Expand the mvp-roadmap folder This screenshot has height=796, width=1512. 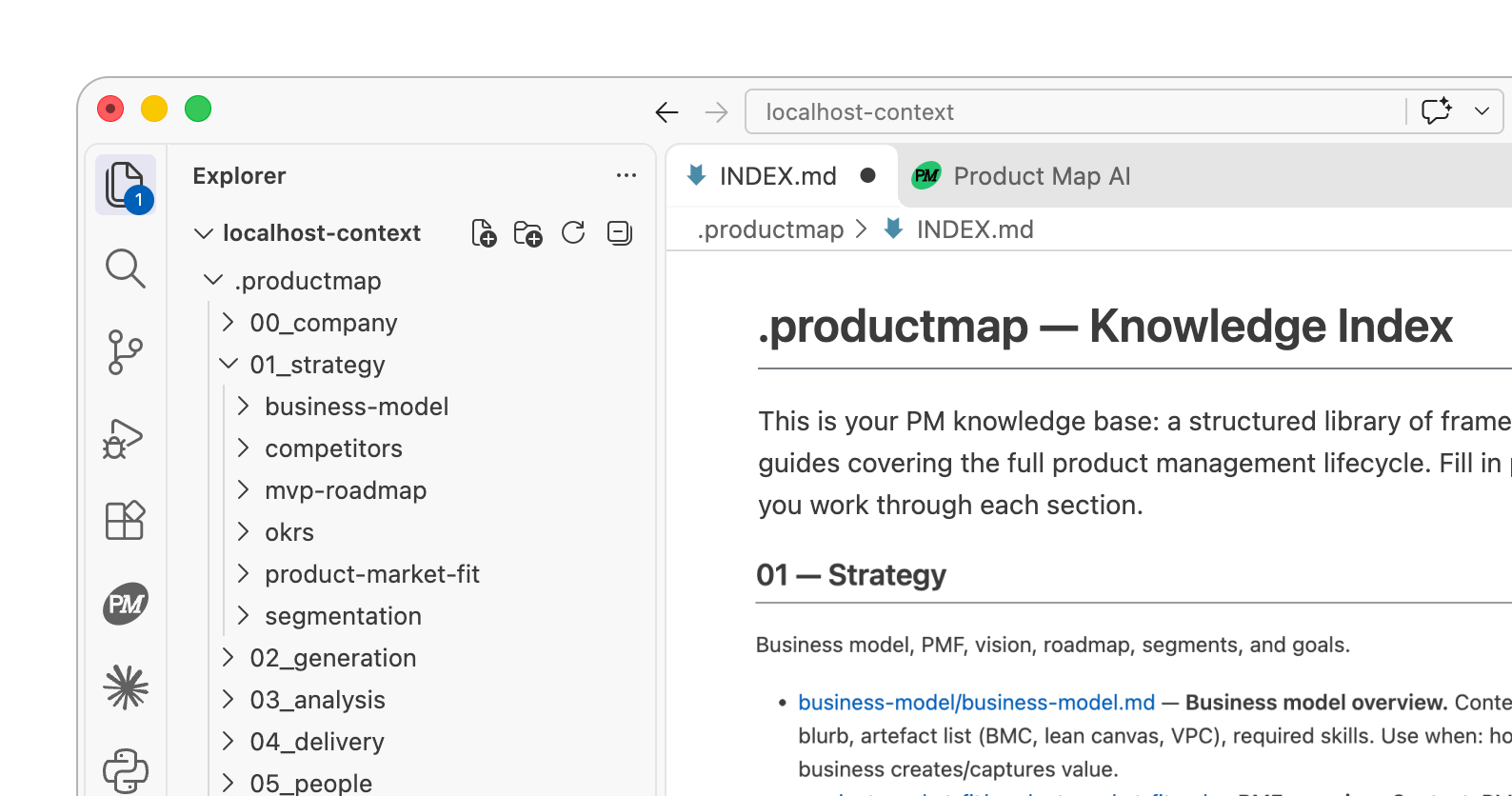point(243,489)
